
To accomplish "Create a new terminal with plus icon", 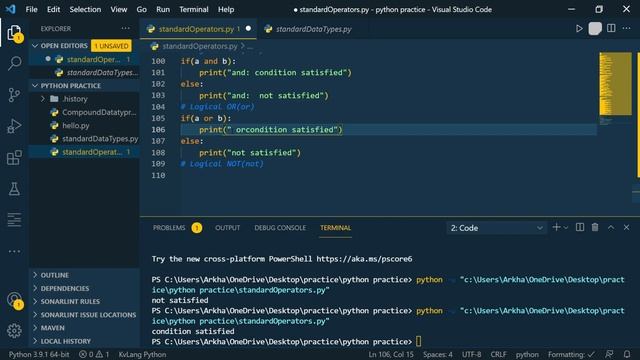I will 556,227.
